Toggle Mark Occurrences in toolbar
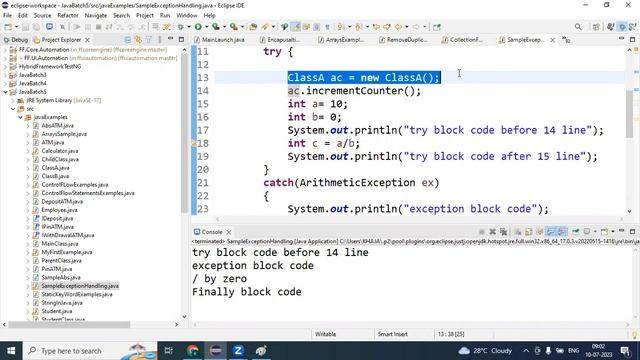Viewport: 640px width, 360px height. pyautogui.click(x=296, y=27)
